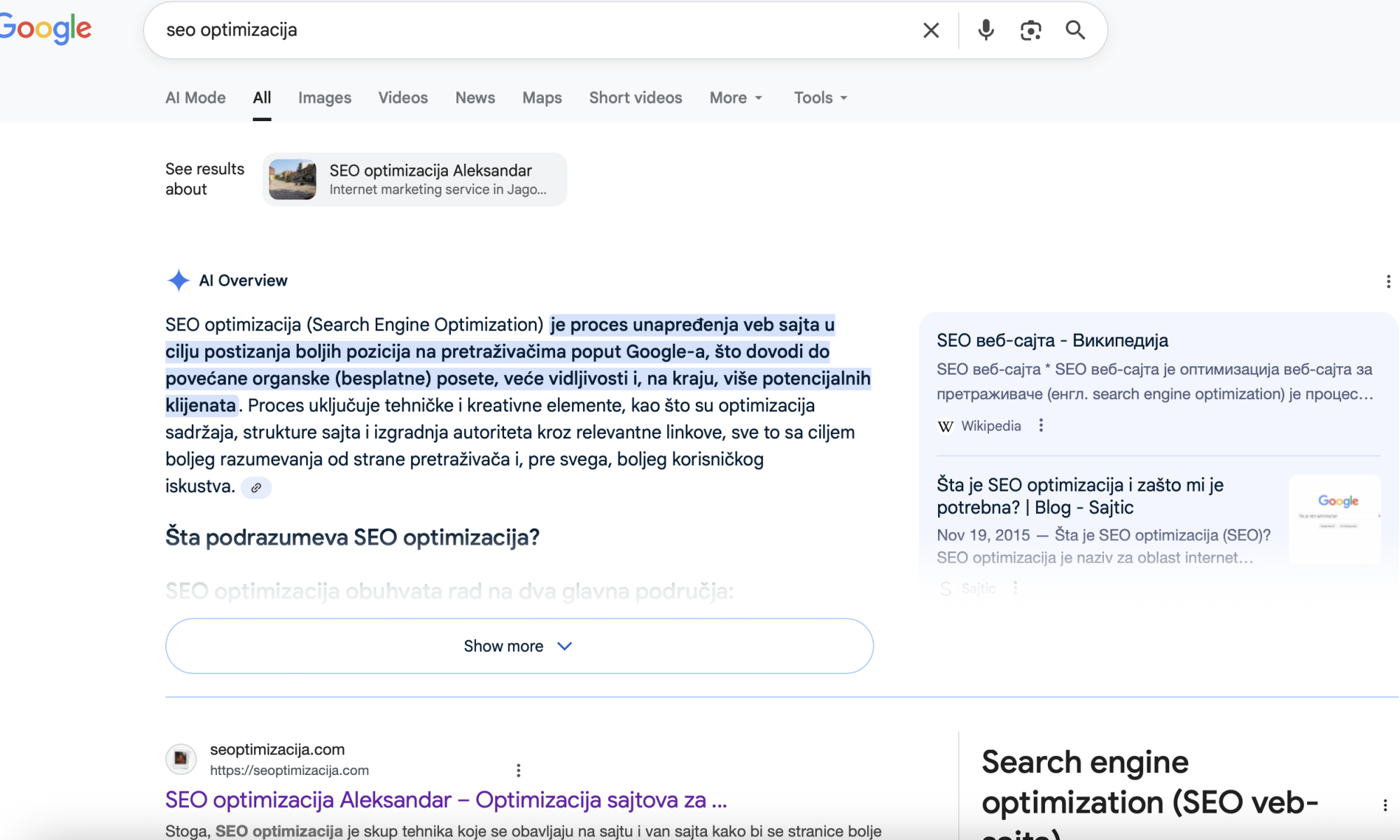Click heading 'Šta podrazumeva SEO optimizacija?'

coord(352,538)
